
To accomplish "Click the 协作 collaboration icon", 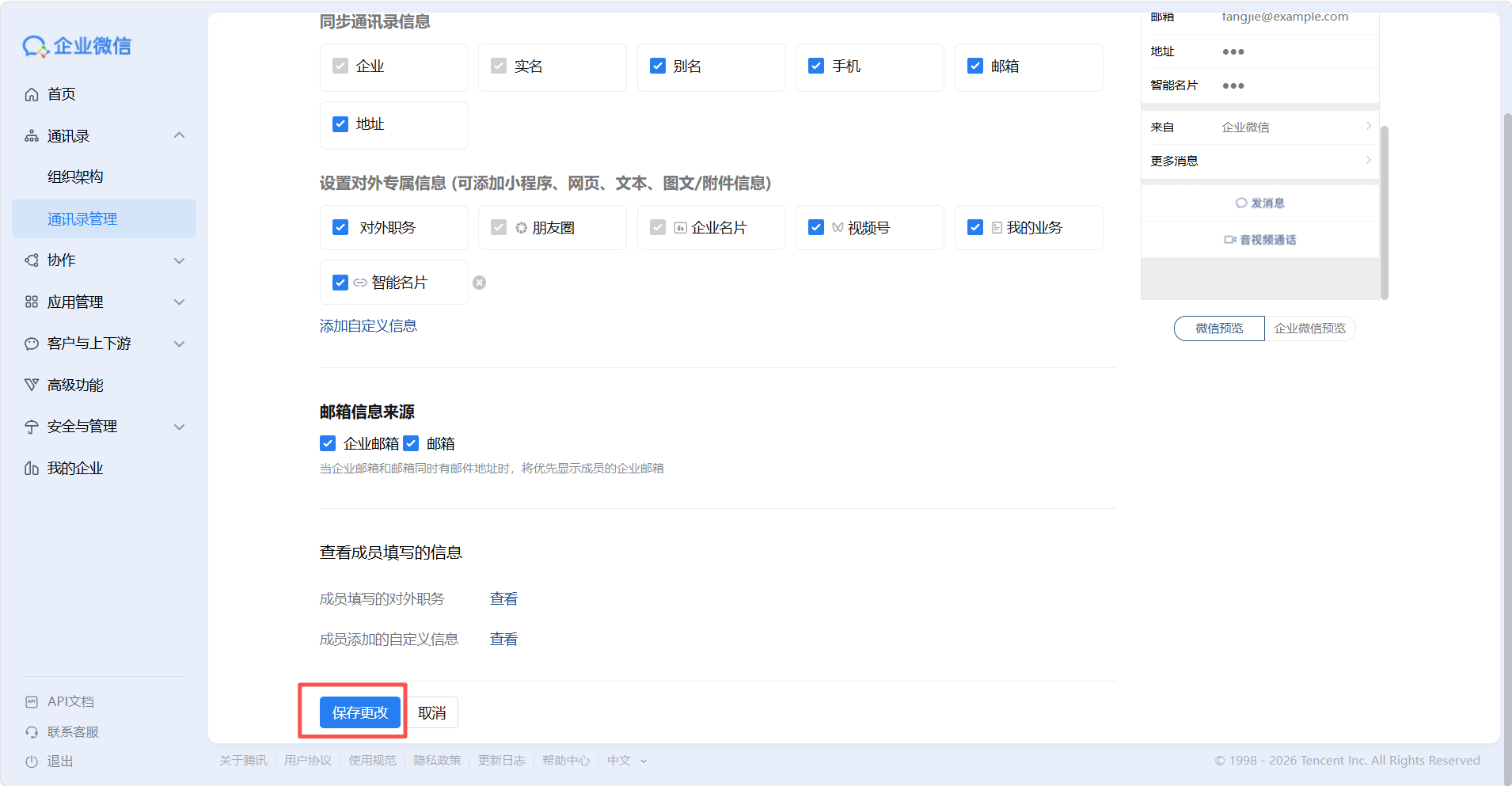I will [x=32, y=260].
